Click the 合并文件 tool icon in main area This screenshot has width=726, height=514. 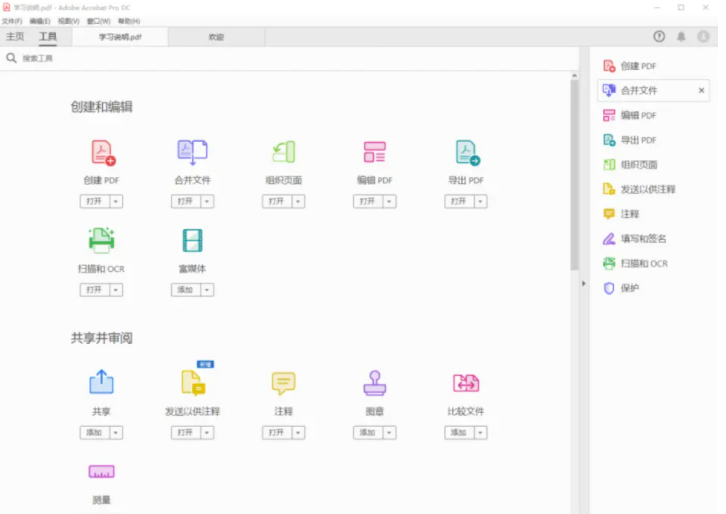(x=193, y=152)
